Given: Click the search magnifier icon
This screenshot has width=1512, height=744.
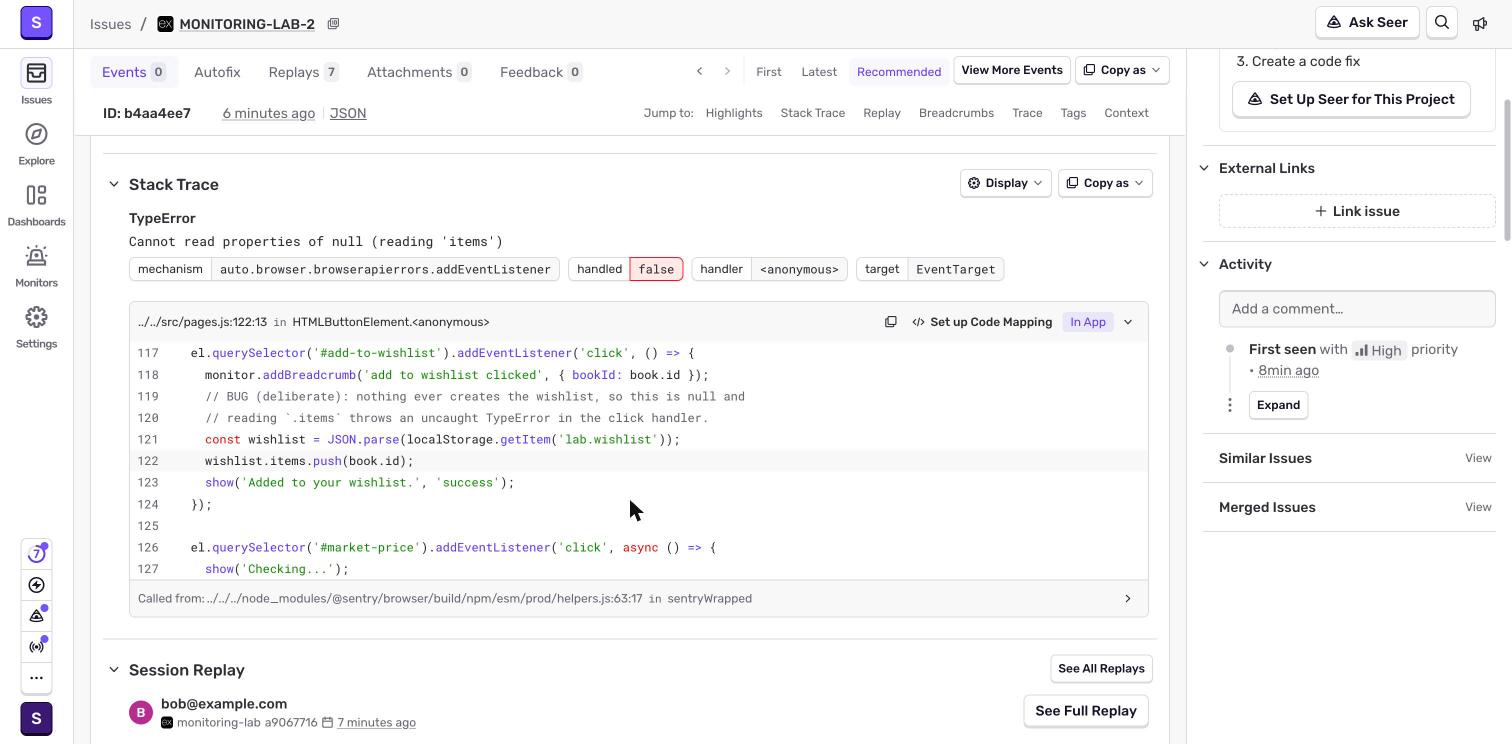Looking at the screenshot, I should [x=1442, y=23].
